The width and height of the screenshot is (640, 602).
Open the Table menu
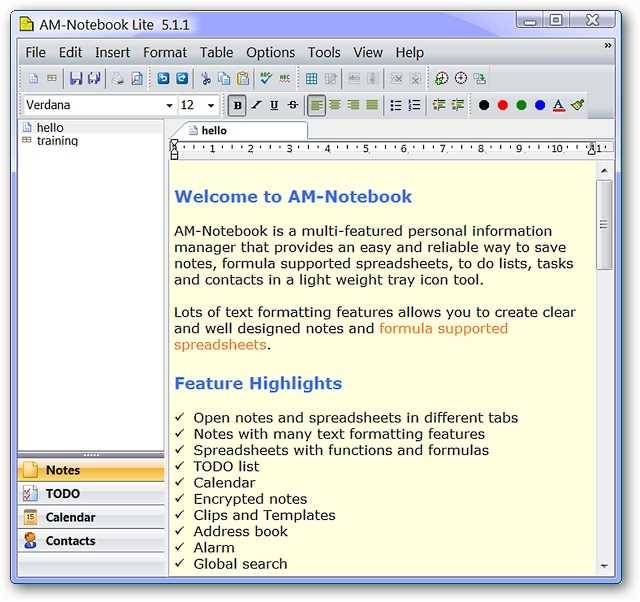click(x=216, y=53)
